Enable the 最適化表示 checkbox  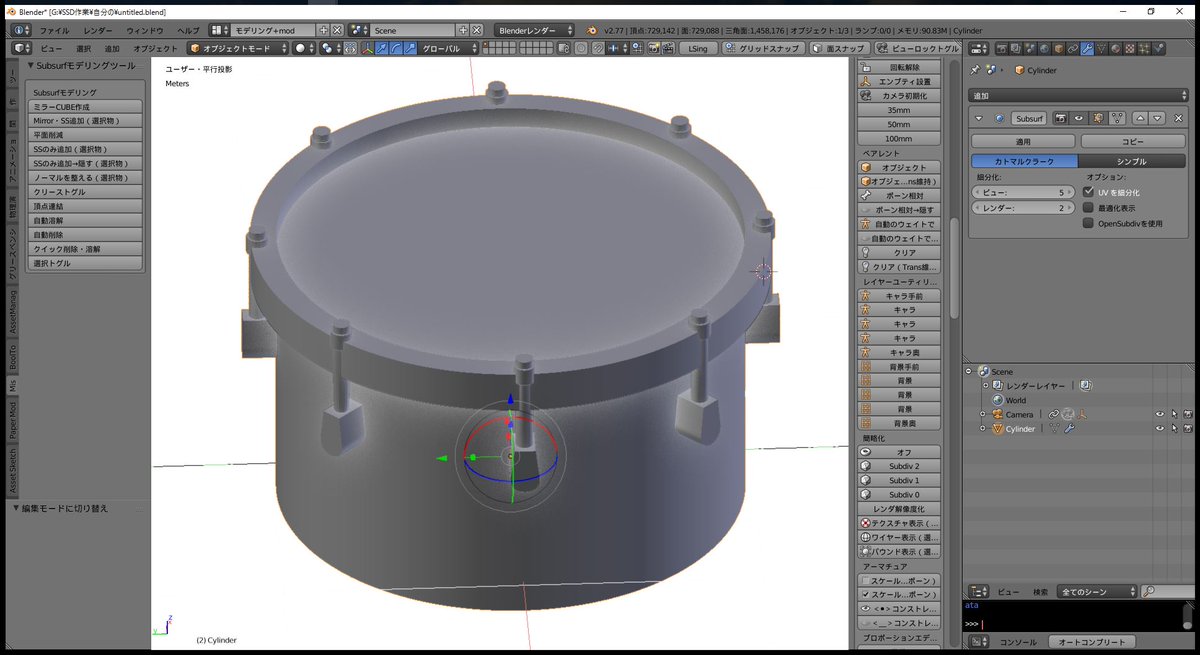1088,208
